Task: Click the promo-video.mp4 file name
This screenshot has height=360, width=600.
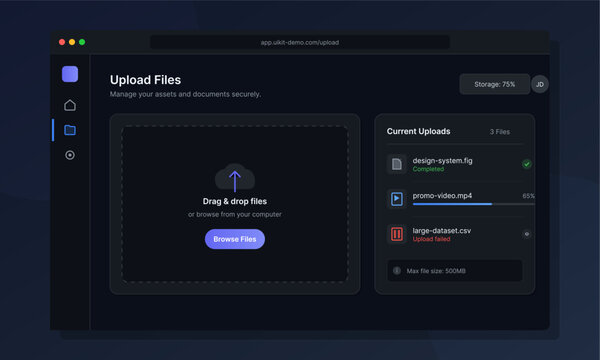Action: [442, 195]
